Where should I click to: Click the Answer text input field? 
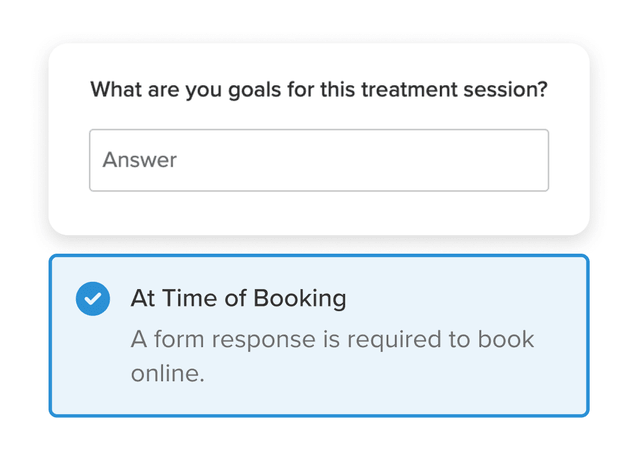[x=318, y=160]
